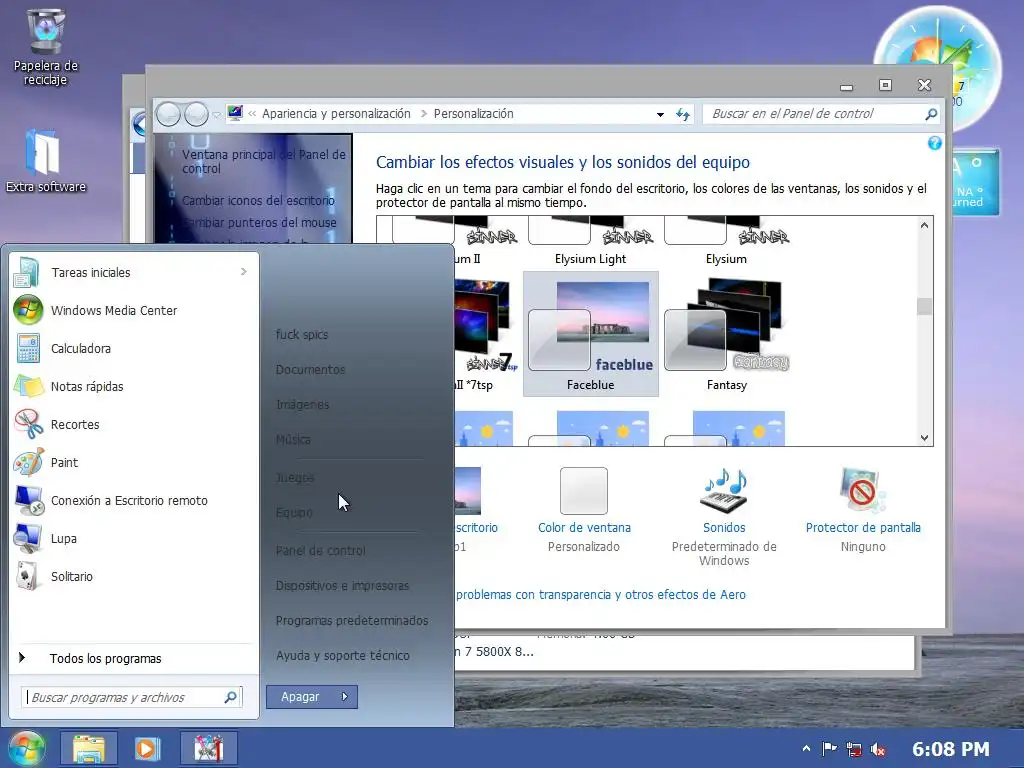Click the Tareas iniciales icon
This screenshot has width=1024, height=768.
tap(27, 272)
